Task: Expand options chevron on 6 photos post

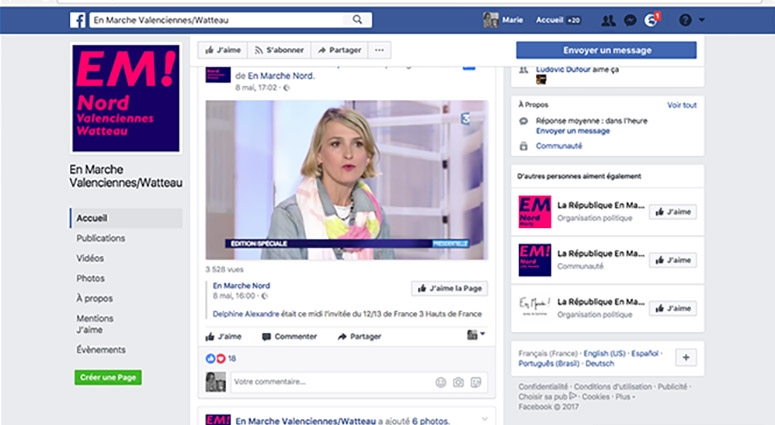Action: [484, 419]
